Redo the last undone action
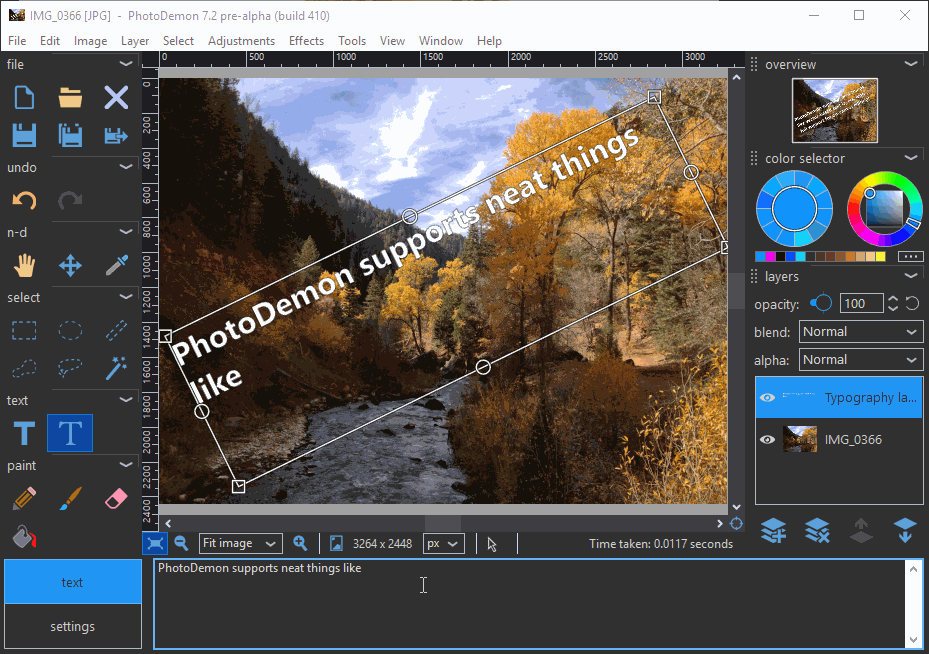The image size is (929, 654). 70,200
